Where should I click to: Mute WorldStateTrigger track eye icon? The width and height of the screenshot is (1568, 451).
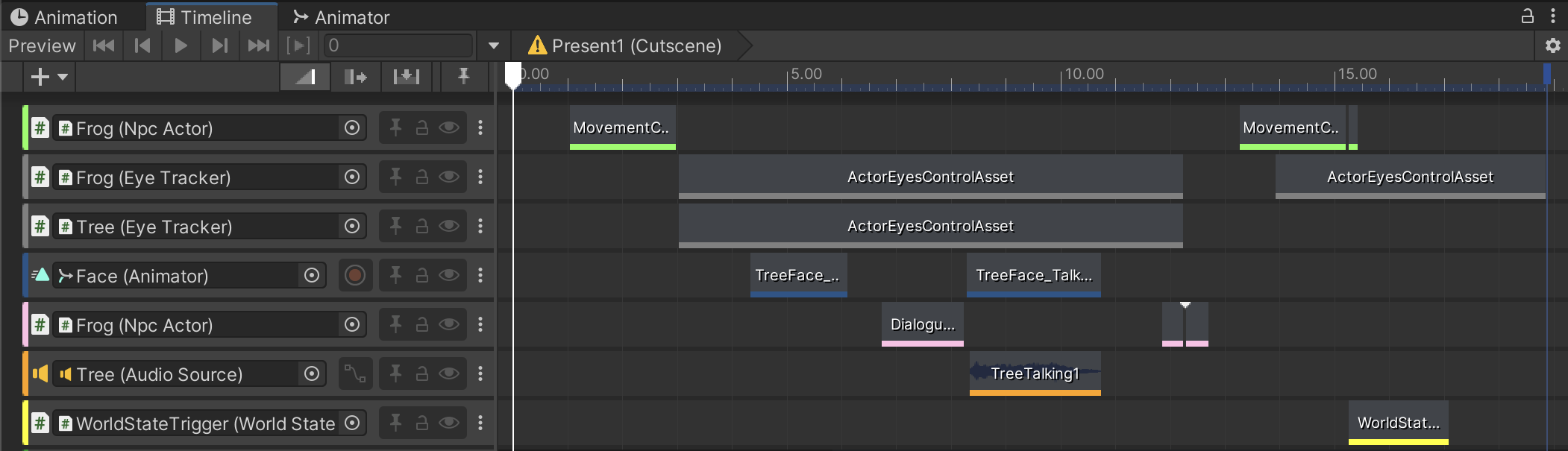tap(449, 423)
